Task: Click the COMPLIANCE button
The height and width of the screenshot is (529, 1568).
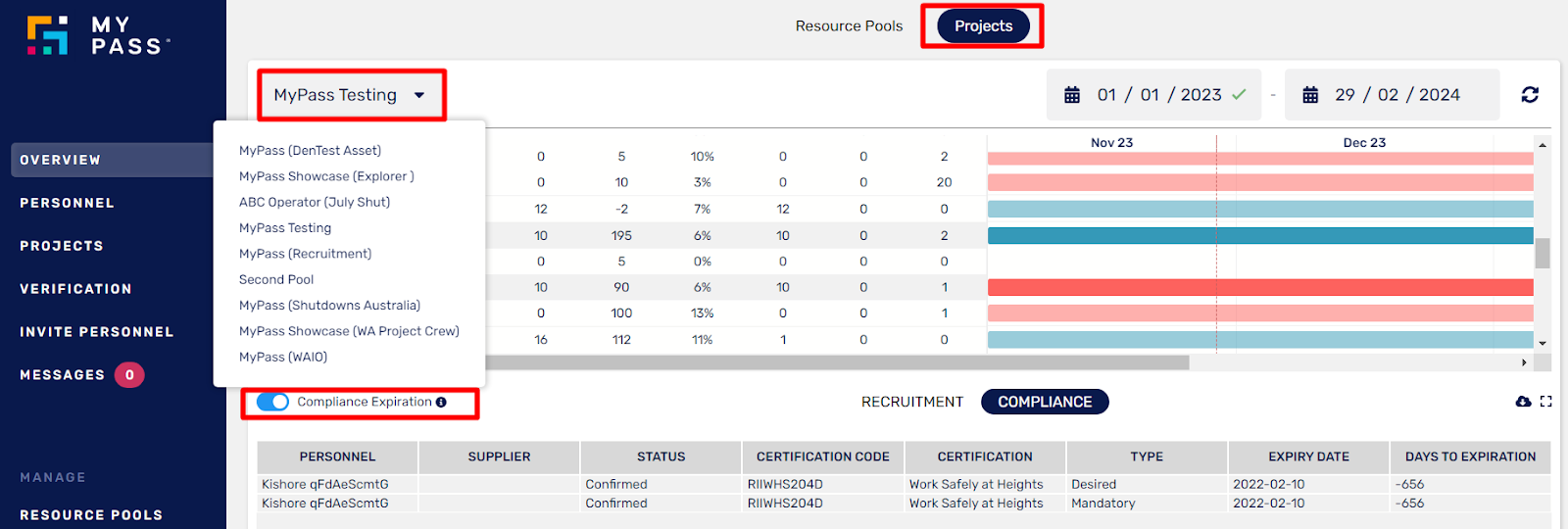Action: click(x=1045, y=402)
